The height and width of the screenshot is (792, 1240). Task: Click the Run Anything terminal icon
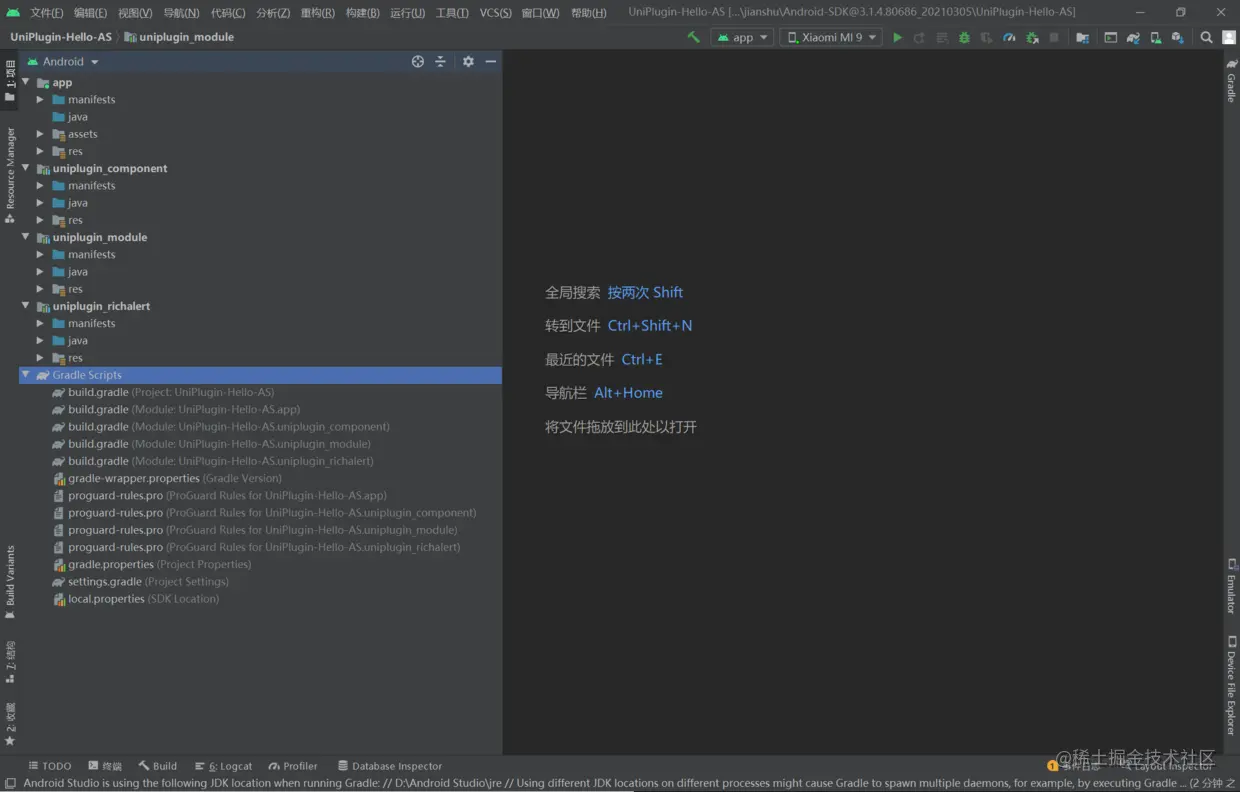[x=1111, y=37]
